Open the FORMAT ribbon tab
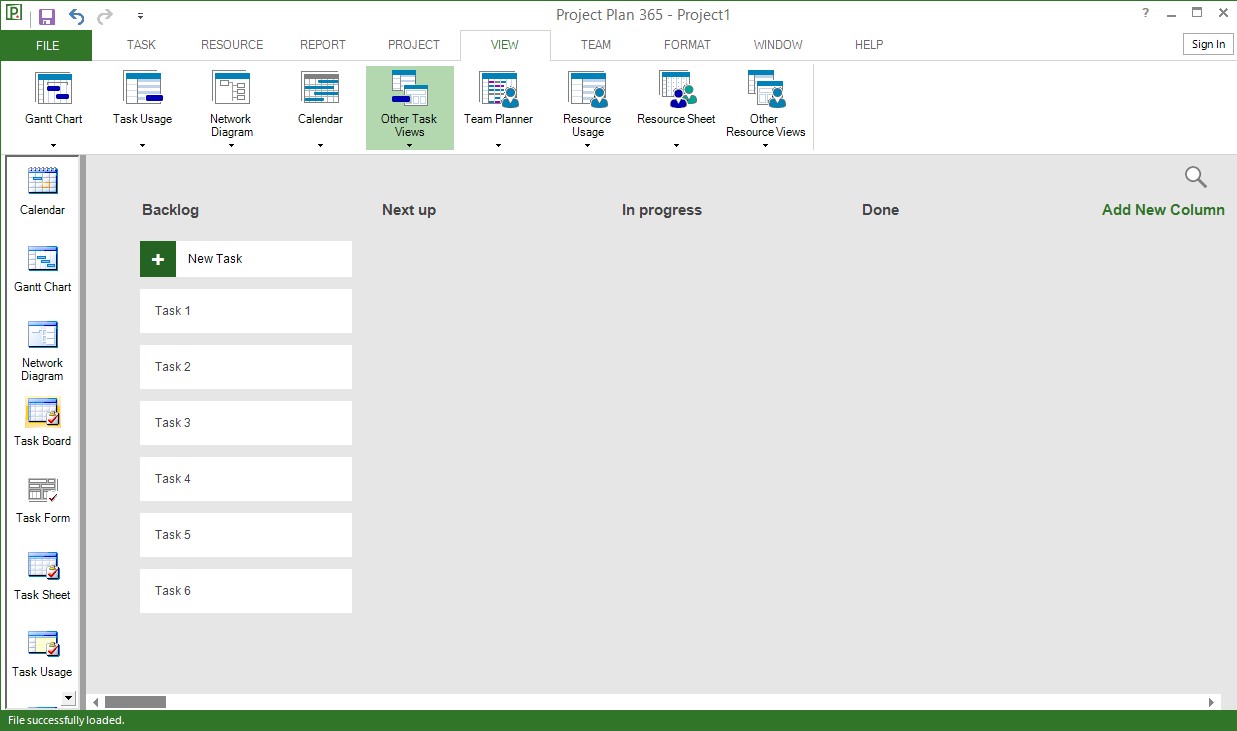The height and width of the screenshot is (731, 1237). (x=687, y=45)
